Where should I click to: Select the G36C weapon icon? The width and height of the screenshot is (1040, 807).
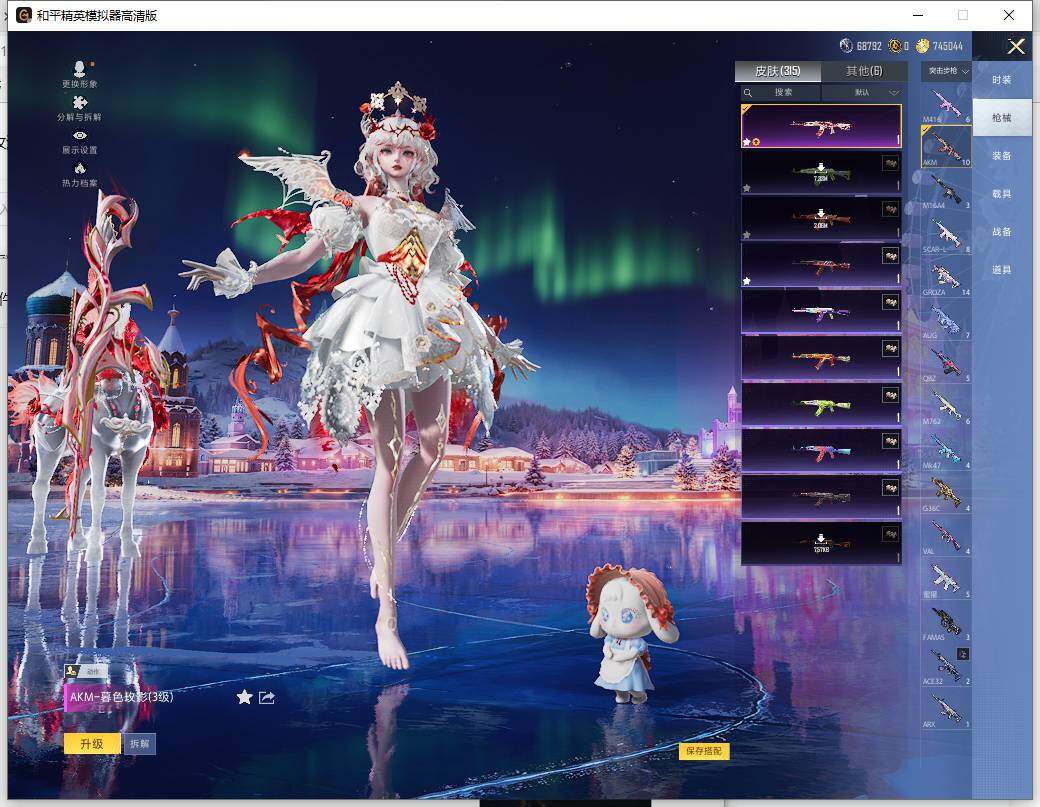click(946, 492)
